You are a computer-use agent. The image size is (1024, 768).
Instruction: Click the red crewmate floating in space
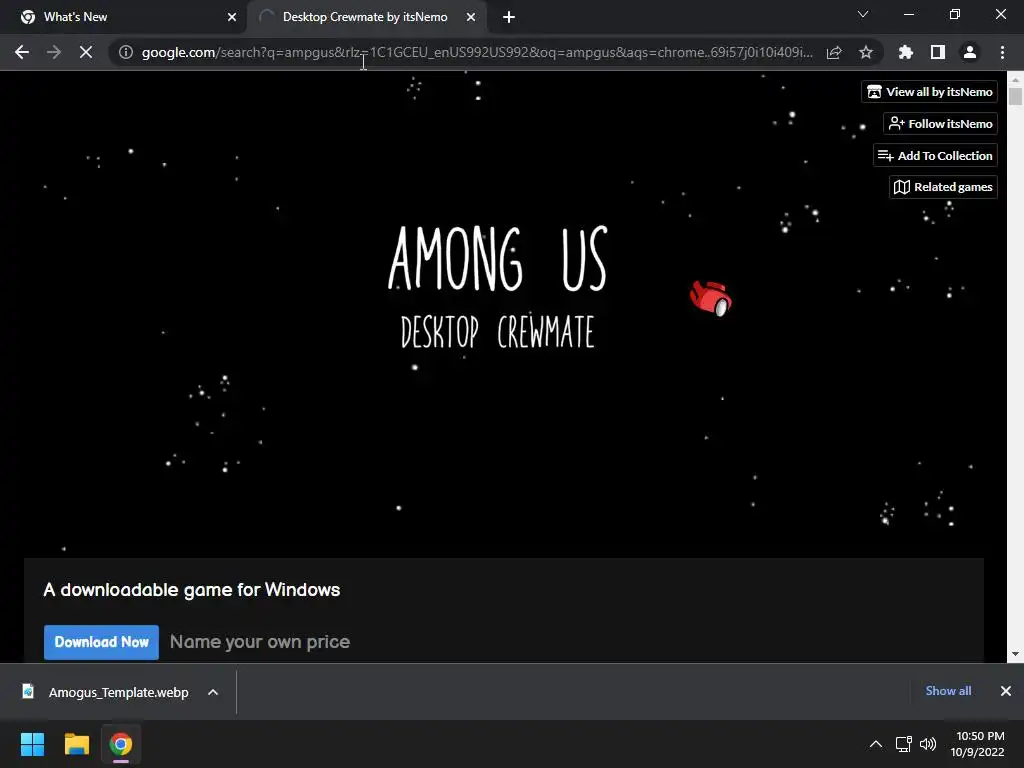711,298
